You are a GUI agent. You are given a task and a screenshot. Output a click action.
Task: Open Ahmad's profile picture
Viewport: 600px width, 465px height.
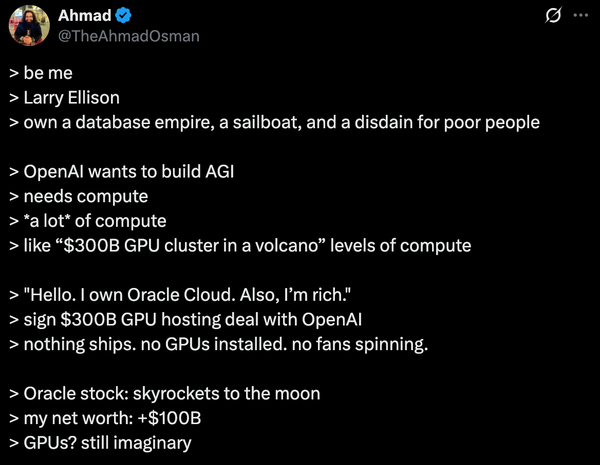click(x=29, y=26)
